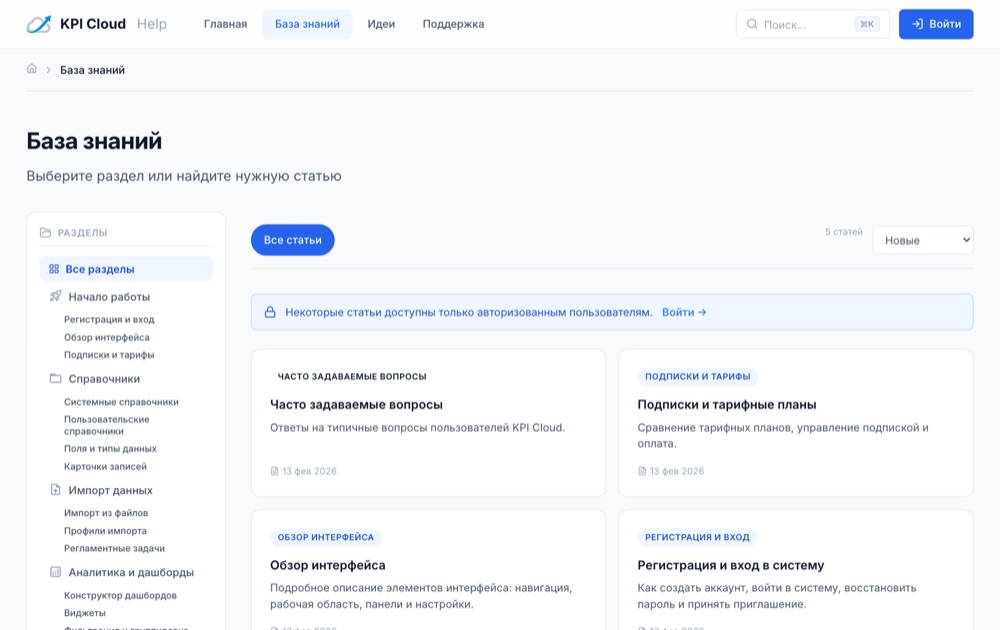This screenshot has width=1000, height=630.
Task: Click the chart icon beside Аналитика и дашборды
Action: tap(55, 572)
